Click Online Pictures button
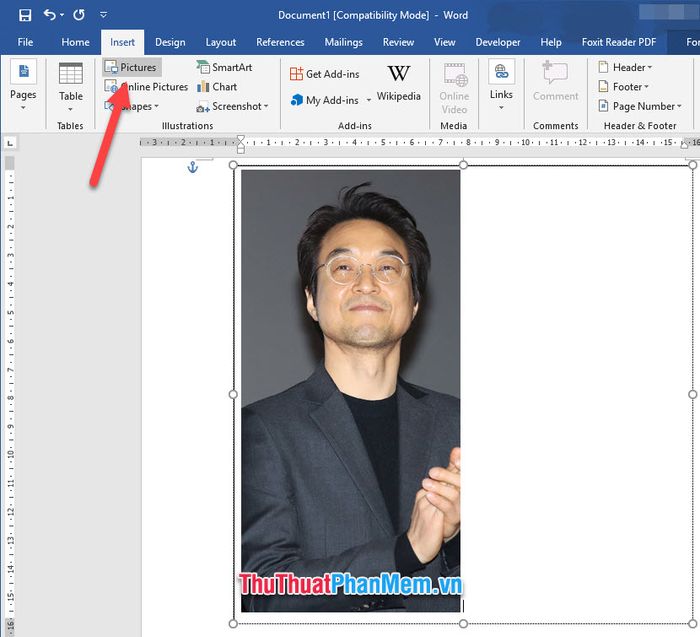Screen dimensions: 700x637 [146, 87]
